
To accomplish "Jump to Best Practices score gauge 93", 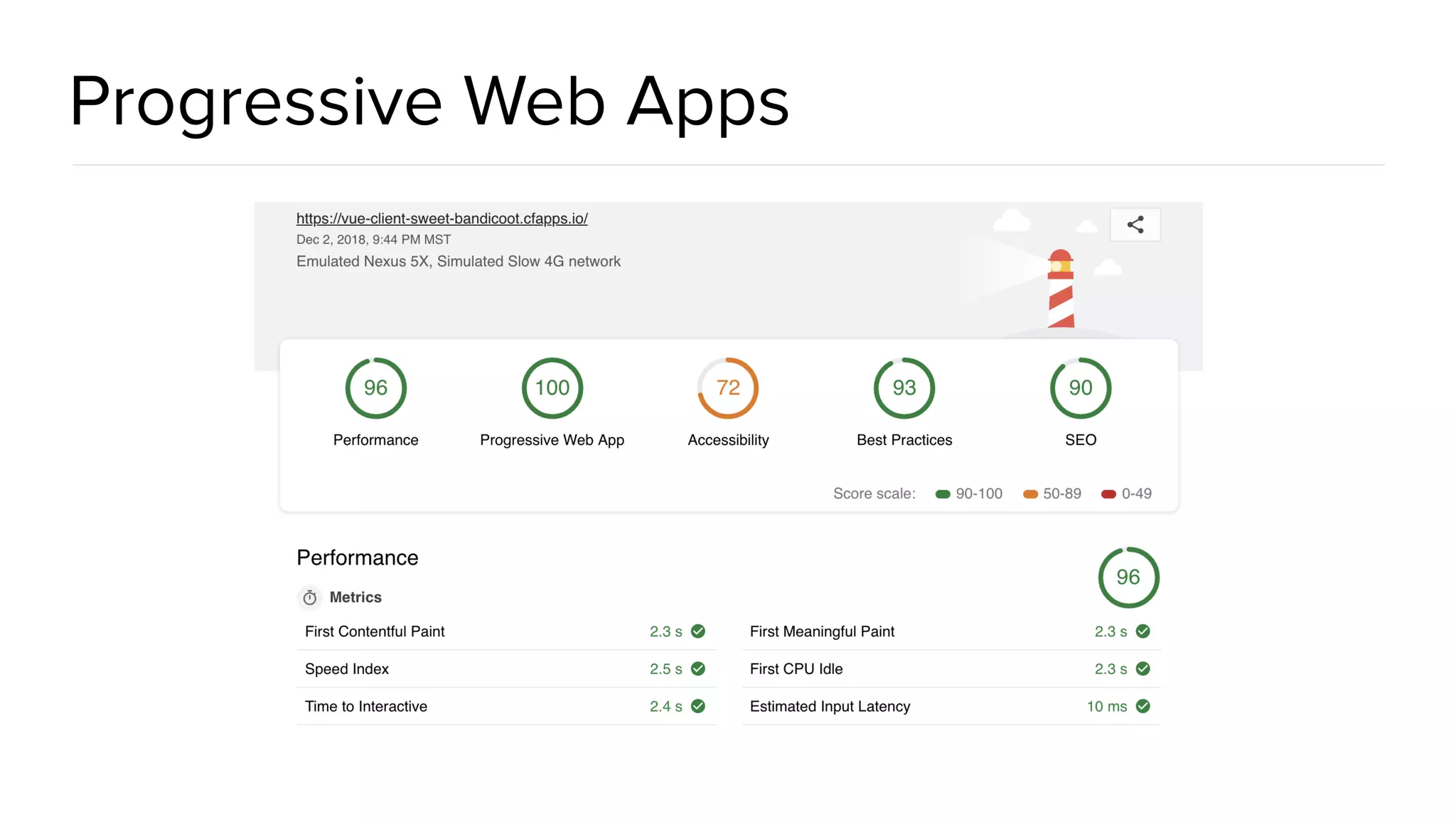I will pos(904,388).
